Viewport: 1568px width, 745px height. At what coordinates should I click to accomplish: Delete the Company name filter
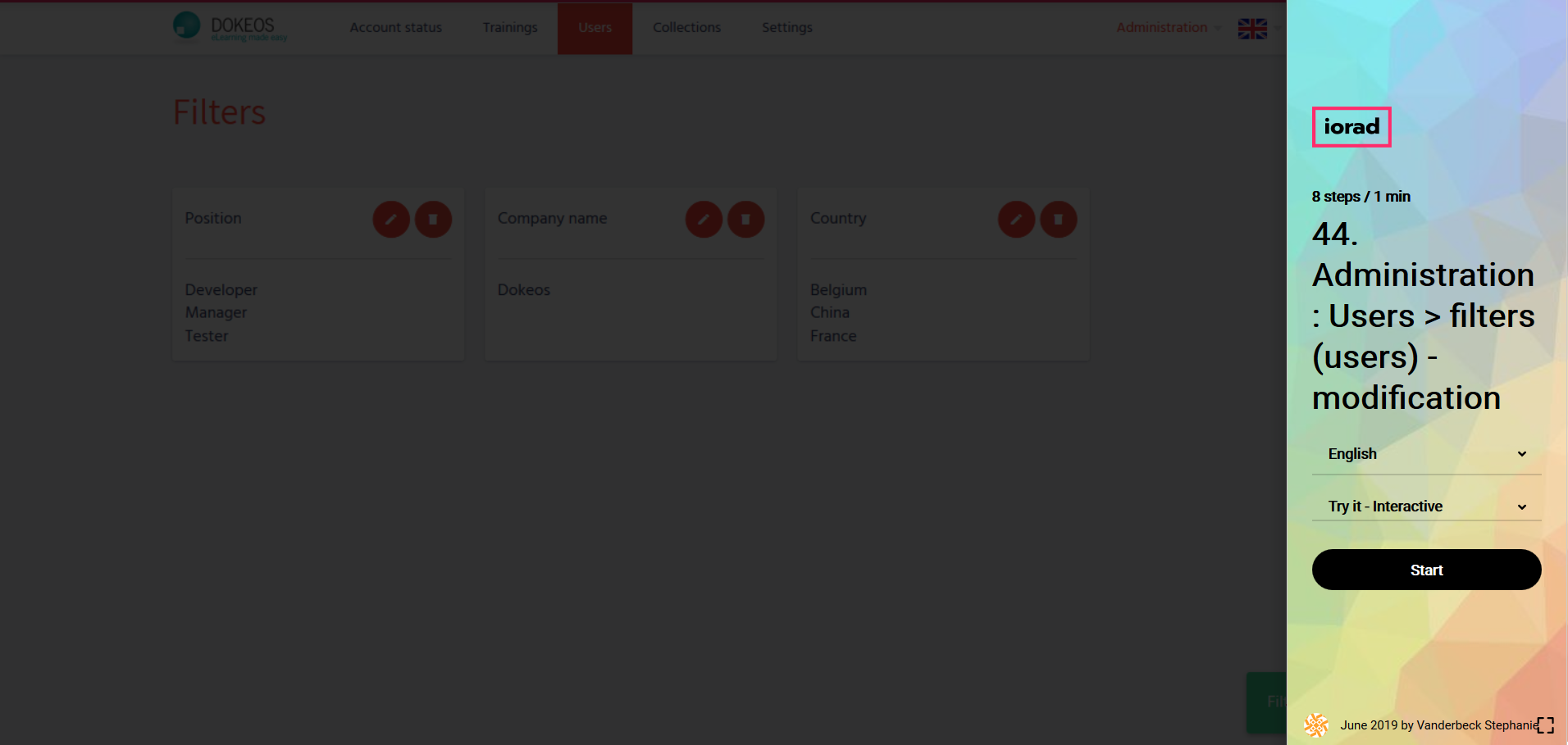point(745,220)
